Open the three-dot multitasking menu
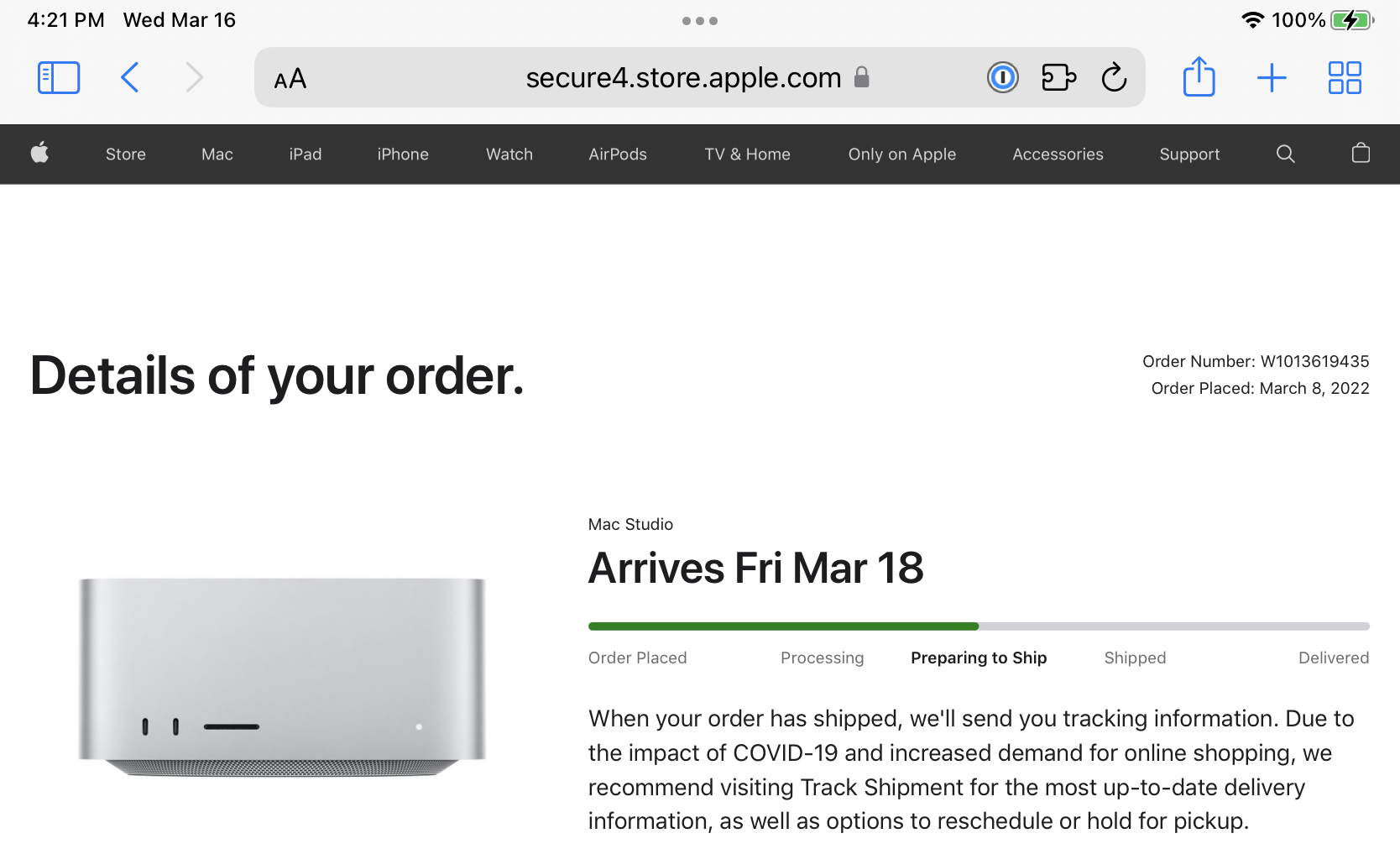Image resolution: width=1400 pixels, height=849 pixels. point(700,21)
